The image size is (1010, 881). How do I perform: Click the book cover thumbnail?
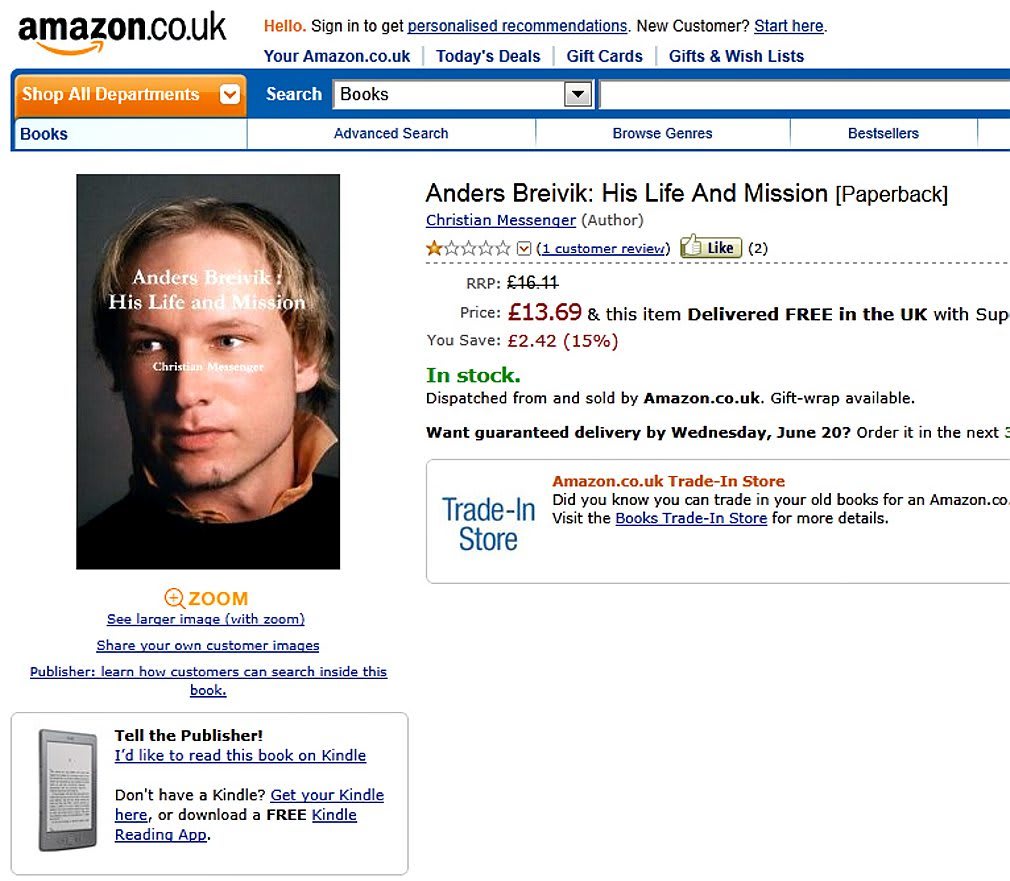(208, 372)
